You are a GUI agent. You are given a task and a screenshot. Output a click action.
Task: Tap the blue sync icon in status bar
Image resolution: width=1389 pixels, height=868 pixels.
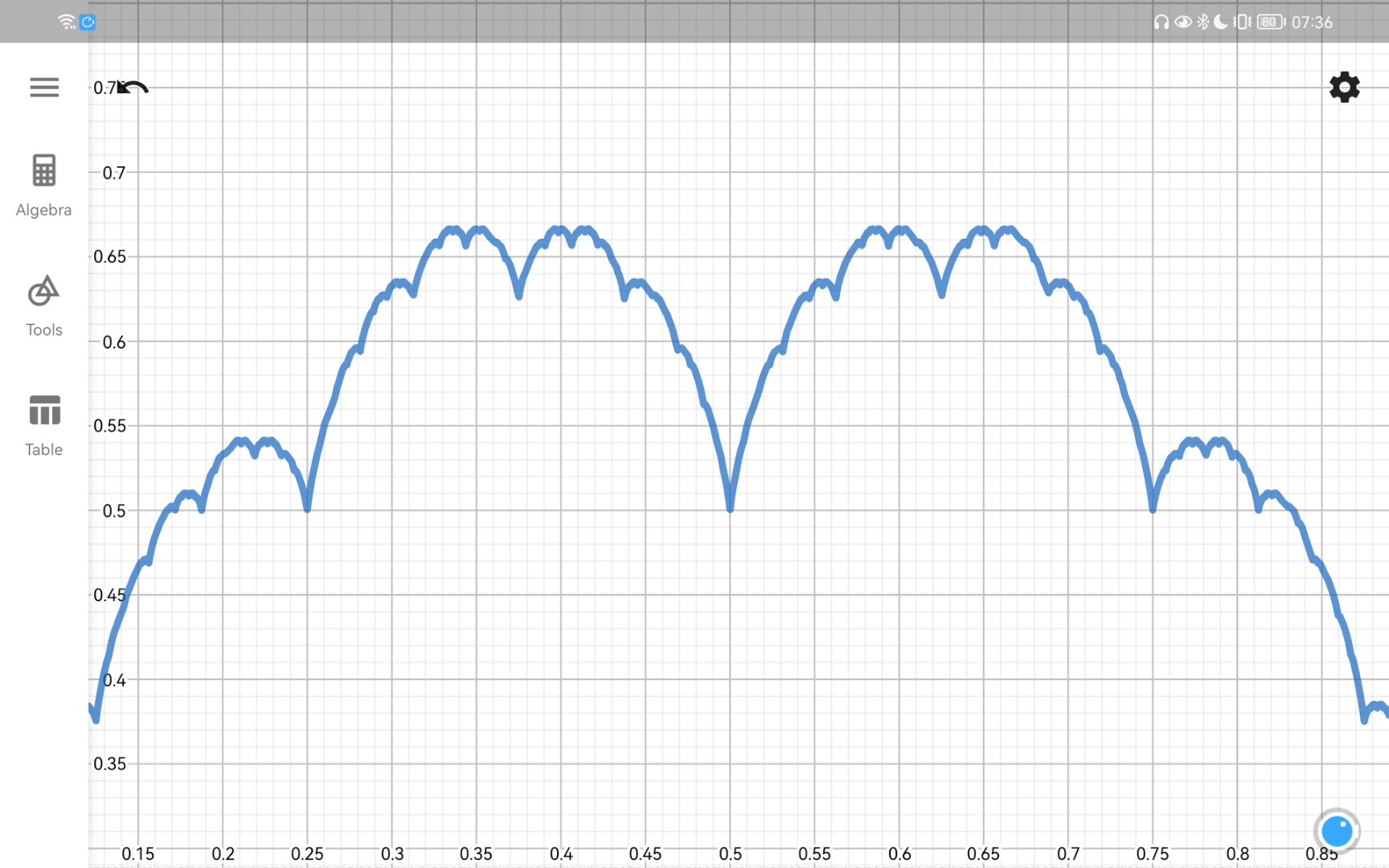(88, 23)
